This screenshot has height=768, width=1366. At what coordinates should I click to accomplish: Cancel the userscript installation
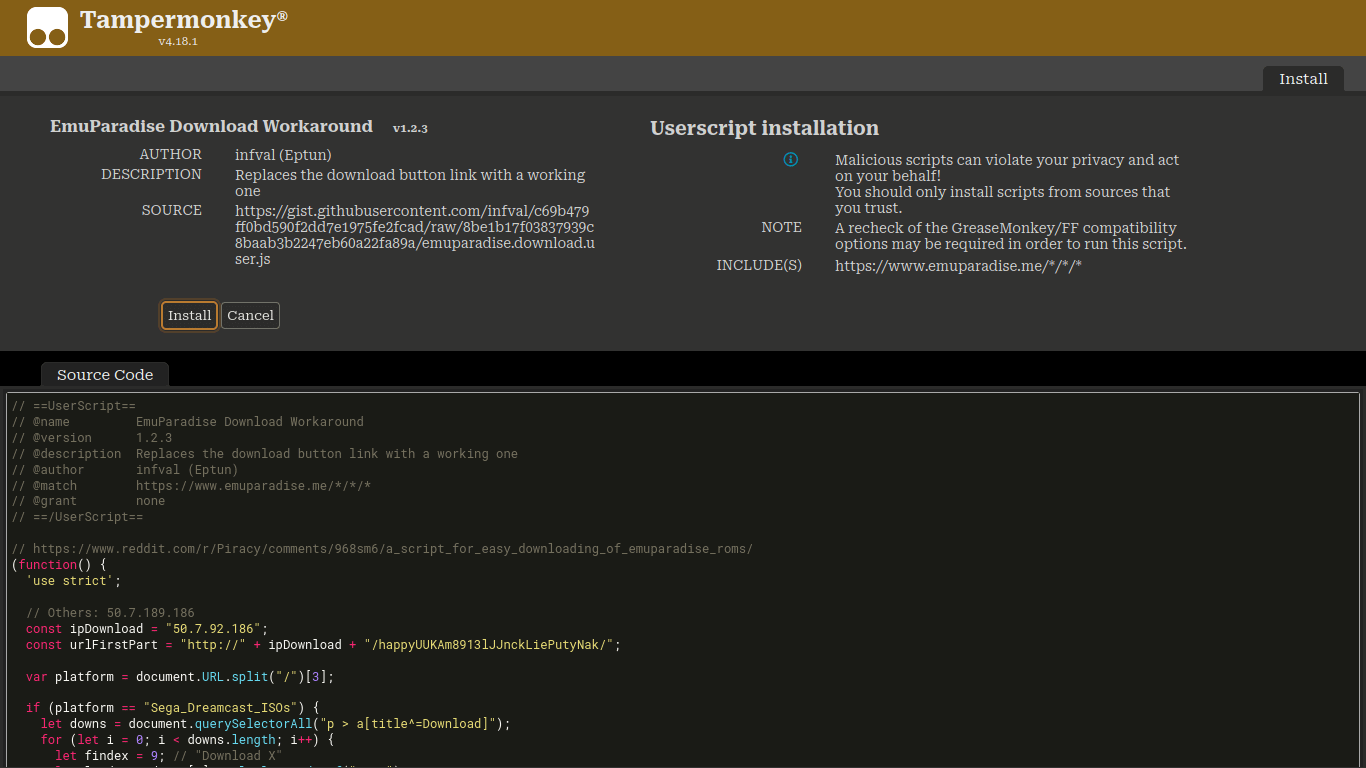[250, 315]
